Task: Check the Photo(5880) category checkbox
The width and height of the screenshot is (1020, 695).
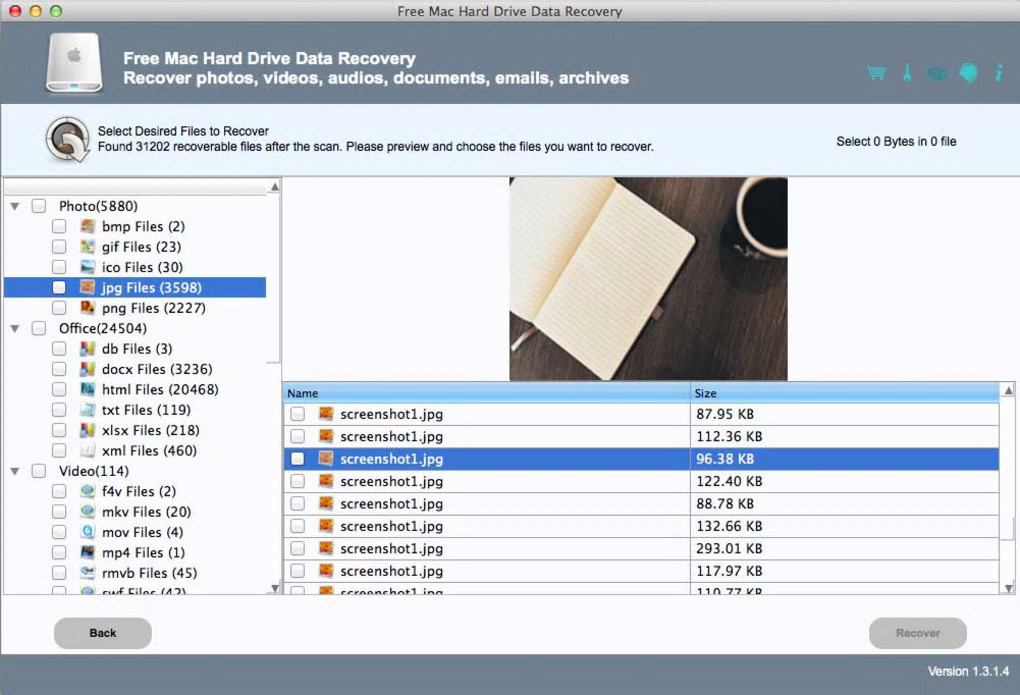Action: click(39, 206)
